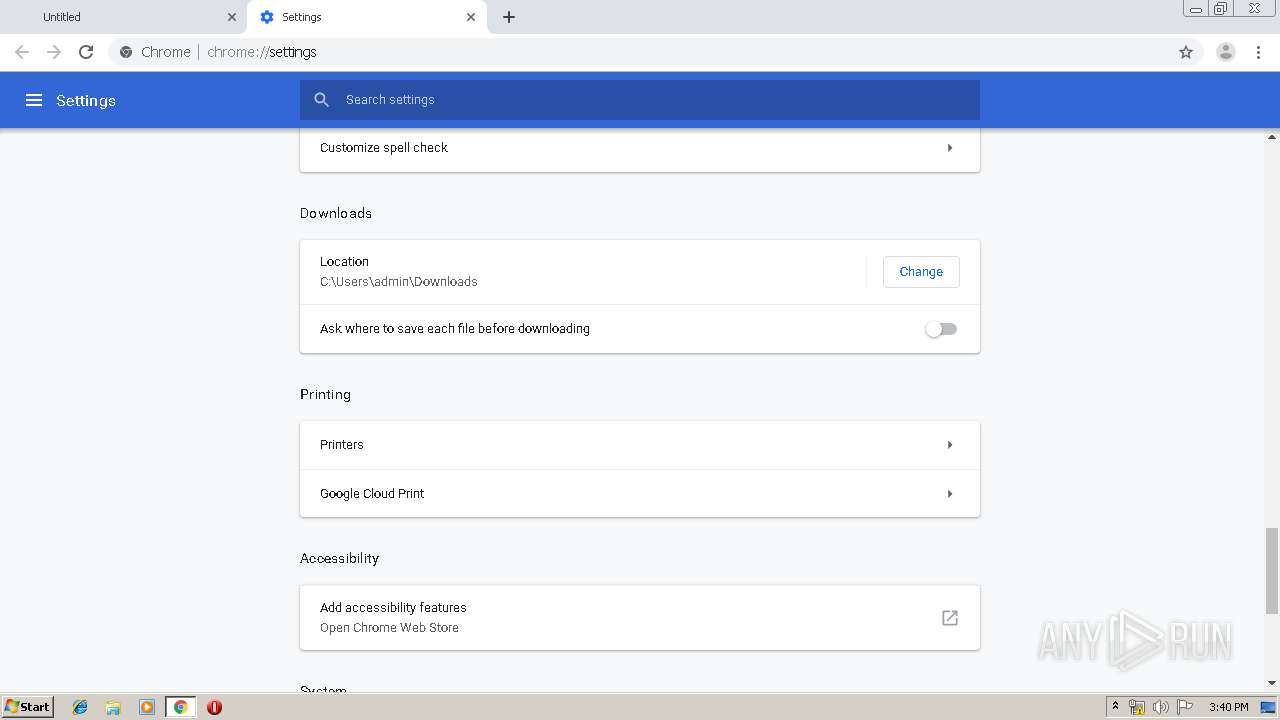Image resolution: width=1280 pixels, height=720 pixels.
Task: Click the Chrome site info icon
Action: (126, 52)
